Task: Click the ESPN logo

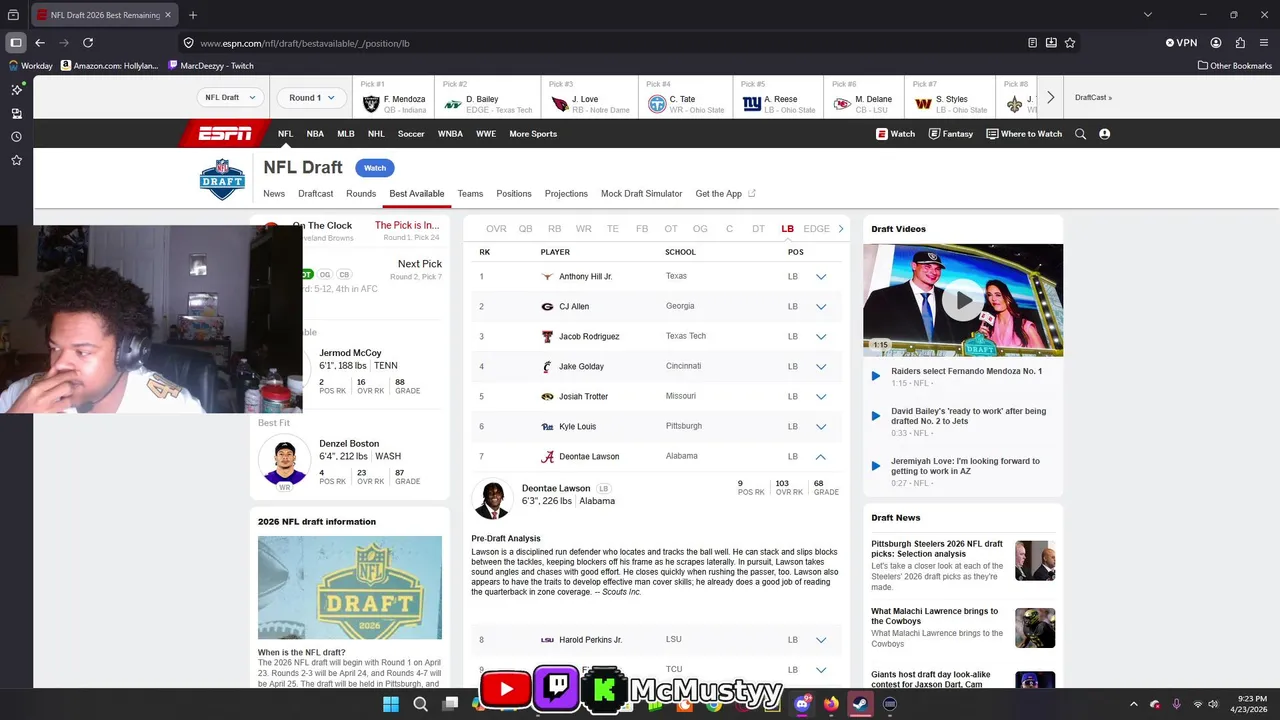Action: coord(225,133)
